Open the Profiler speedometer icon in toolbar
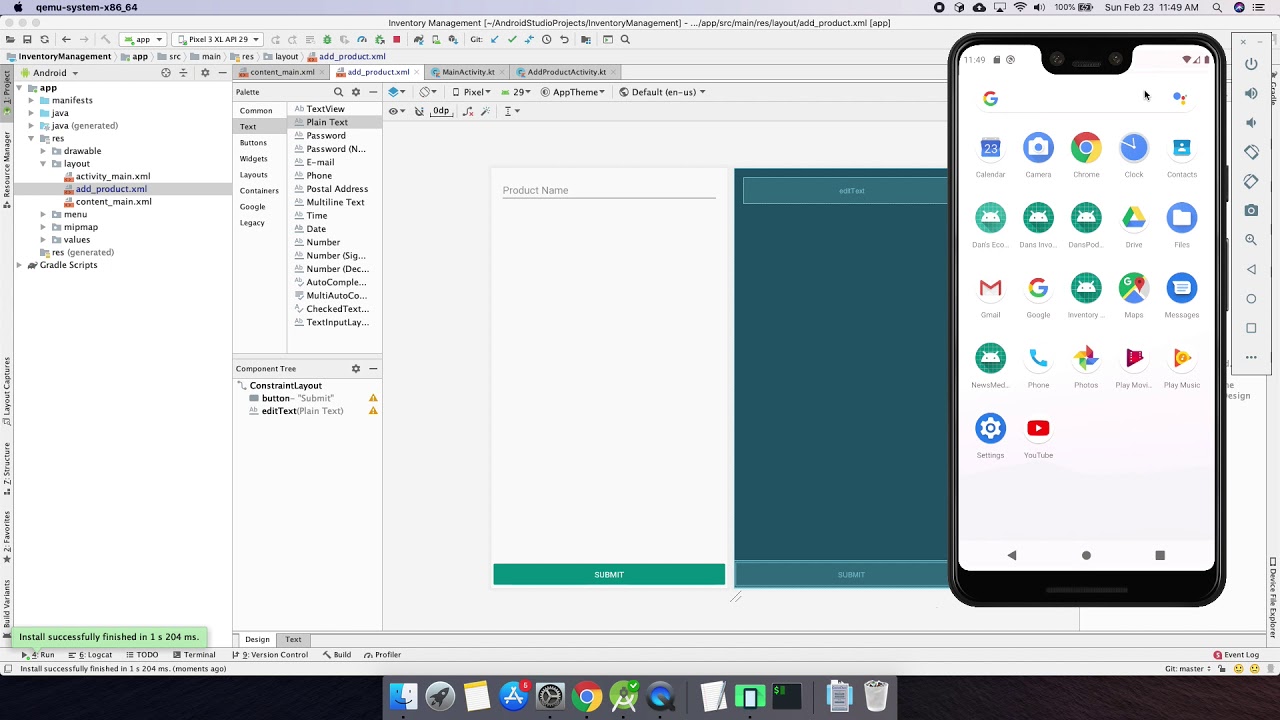This screenshot has height=720, width=1280. pyautogui.click(x=362, y=39)
